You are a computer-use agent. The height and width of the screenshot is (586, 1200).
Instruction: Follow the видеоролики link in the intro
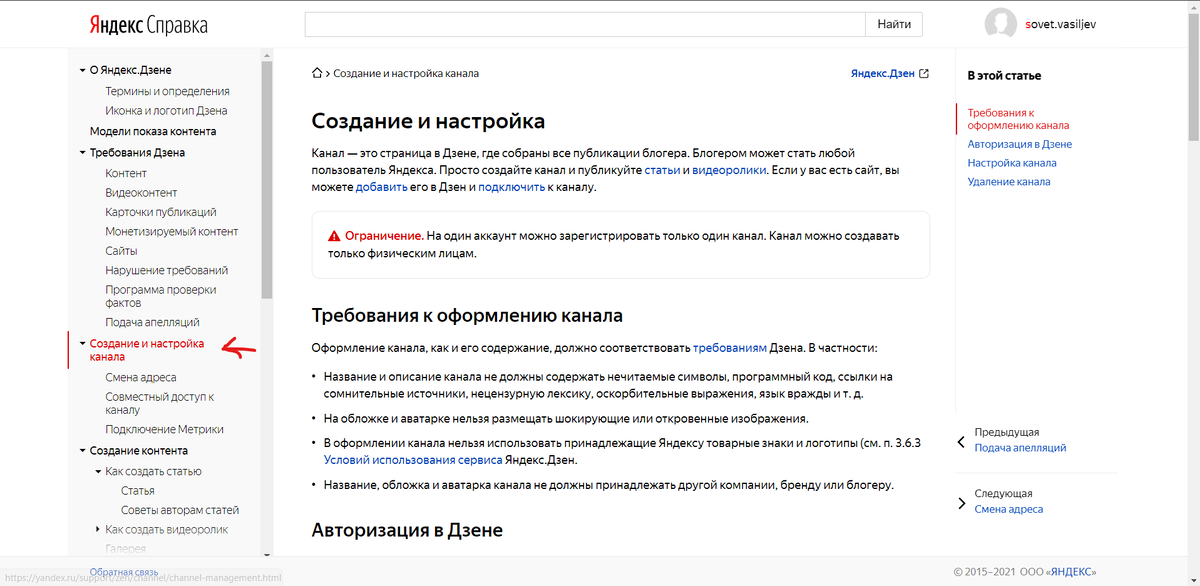point(730,170)
